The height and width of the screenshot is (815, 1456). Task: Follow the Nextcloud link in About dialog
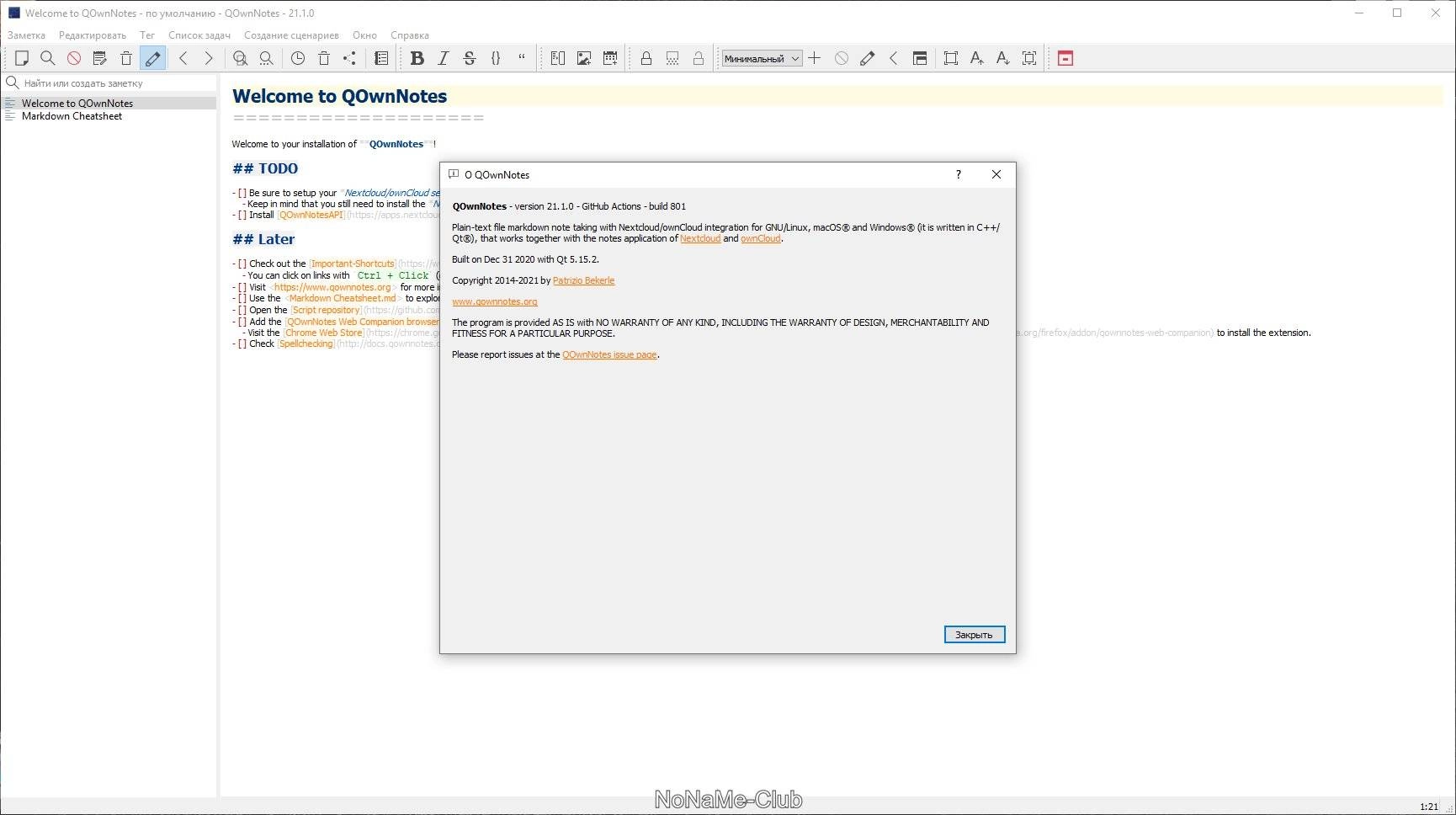tap(700, 238)
